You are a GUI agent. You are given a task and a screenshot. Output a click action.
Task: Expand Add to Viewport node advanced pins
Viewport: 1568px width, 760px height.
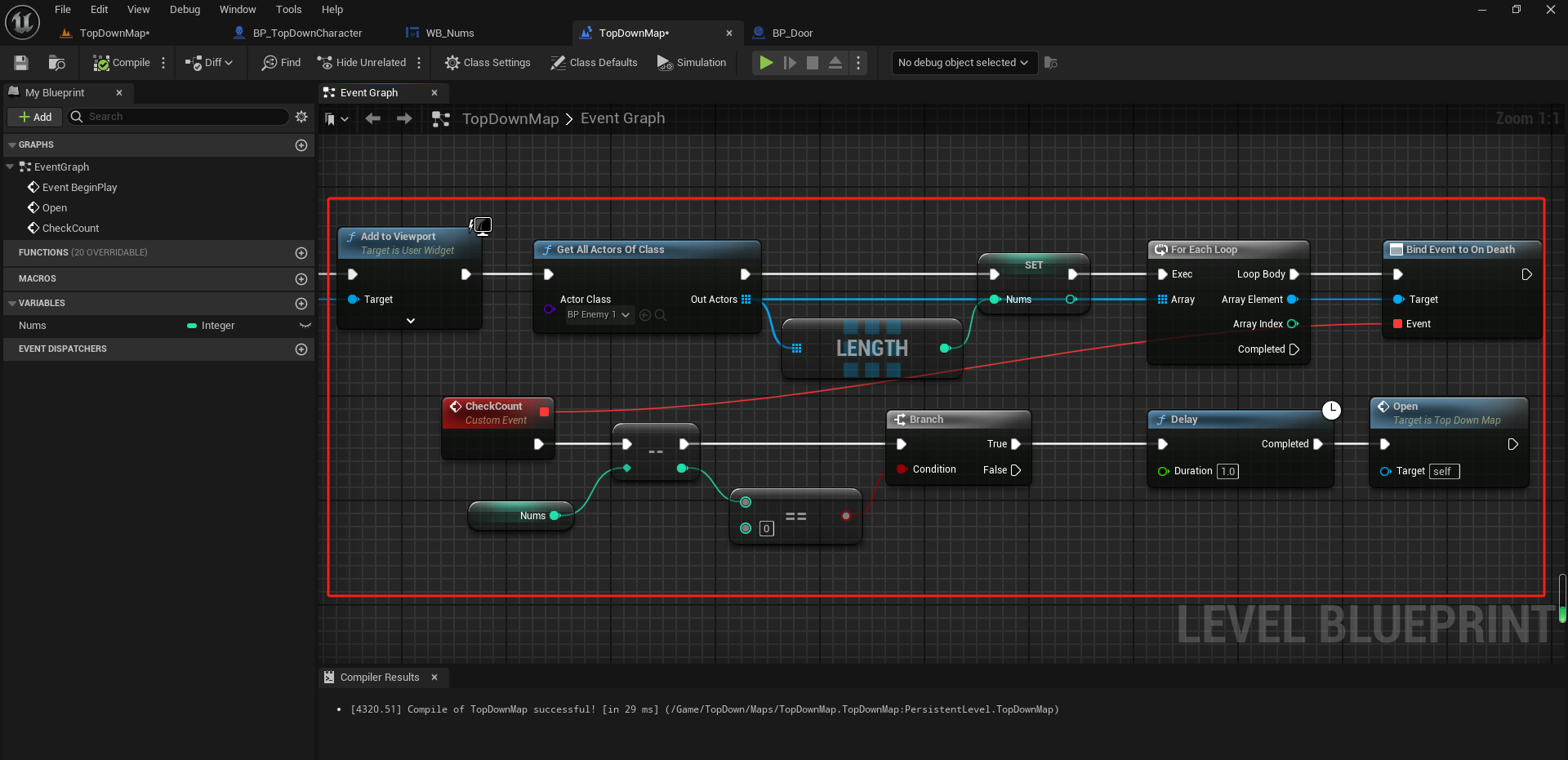(411, 321)
